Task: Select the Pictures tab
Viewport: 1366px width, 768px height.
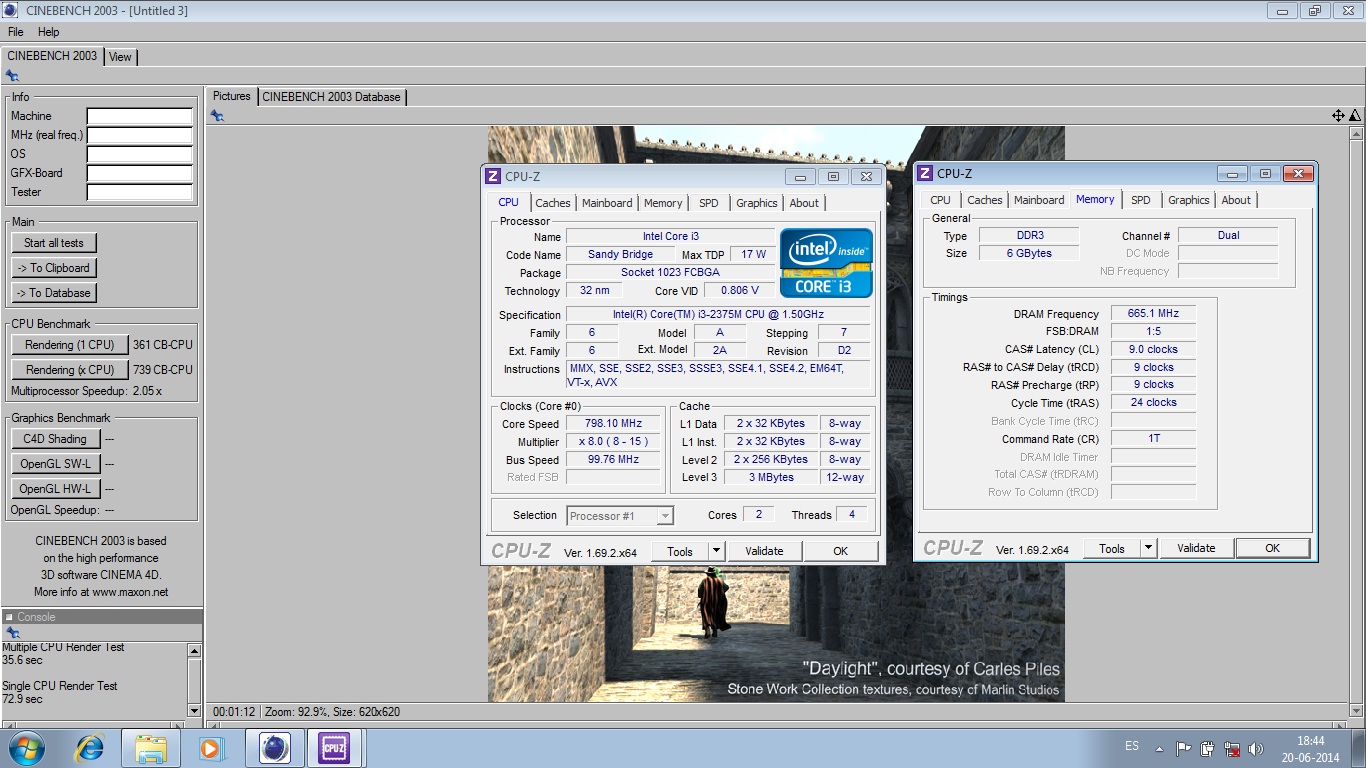Action: 231,96
